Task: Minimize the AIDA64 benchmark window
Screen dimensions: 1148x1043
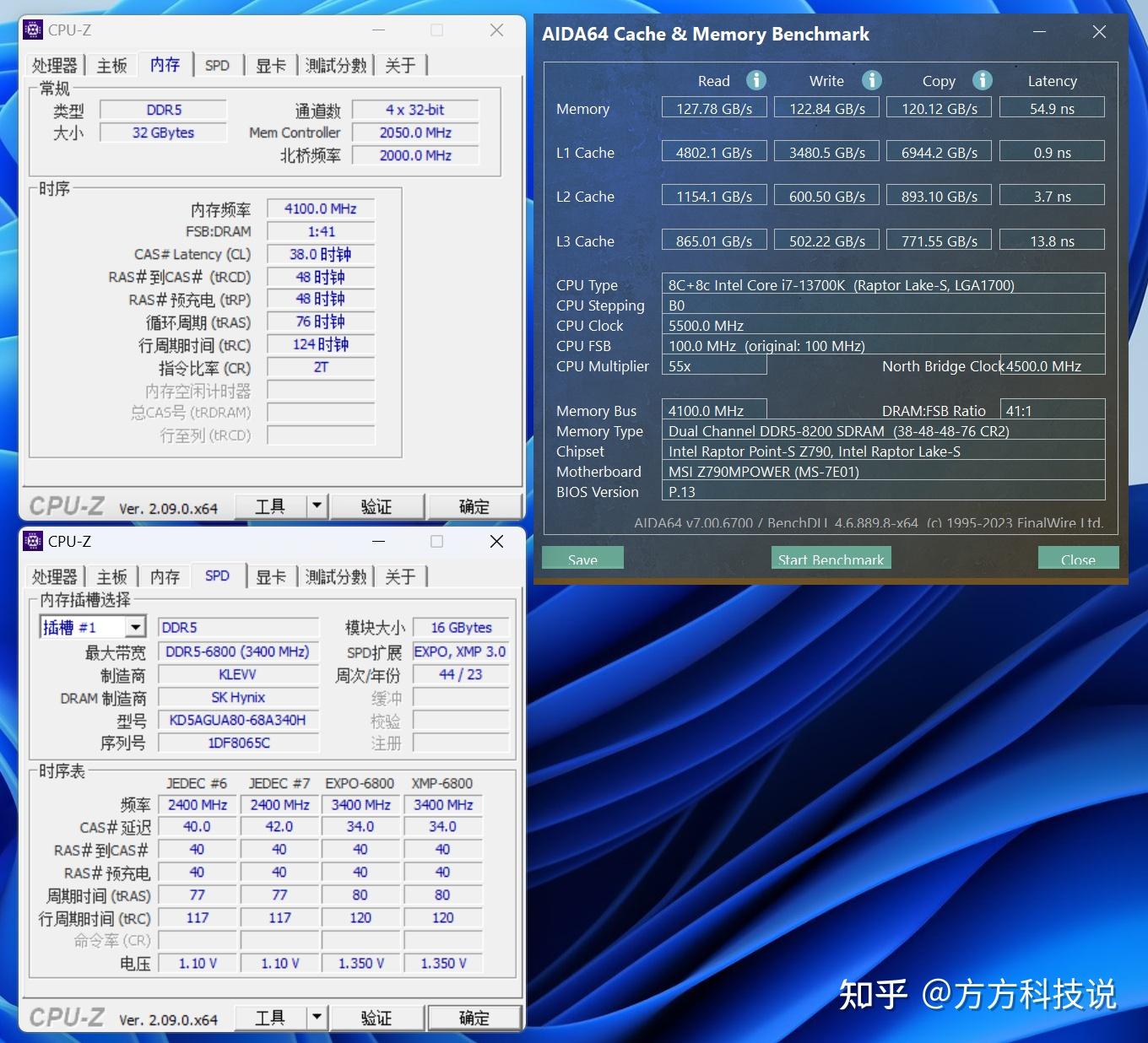Action: click(1039, 32)
